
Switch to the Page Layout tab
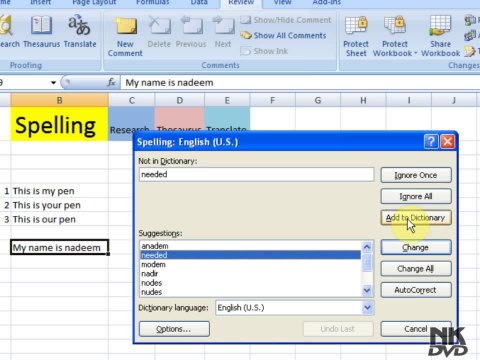[x=94, y=3]
